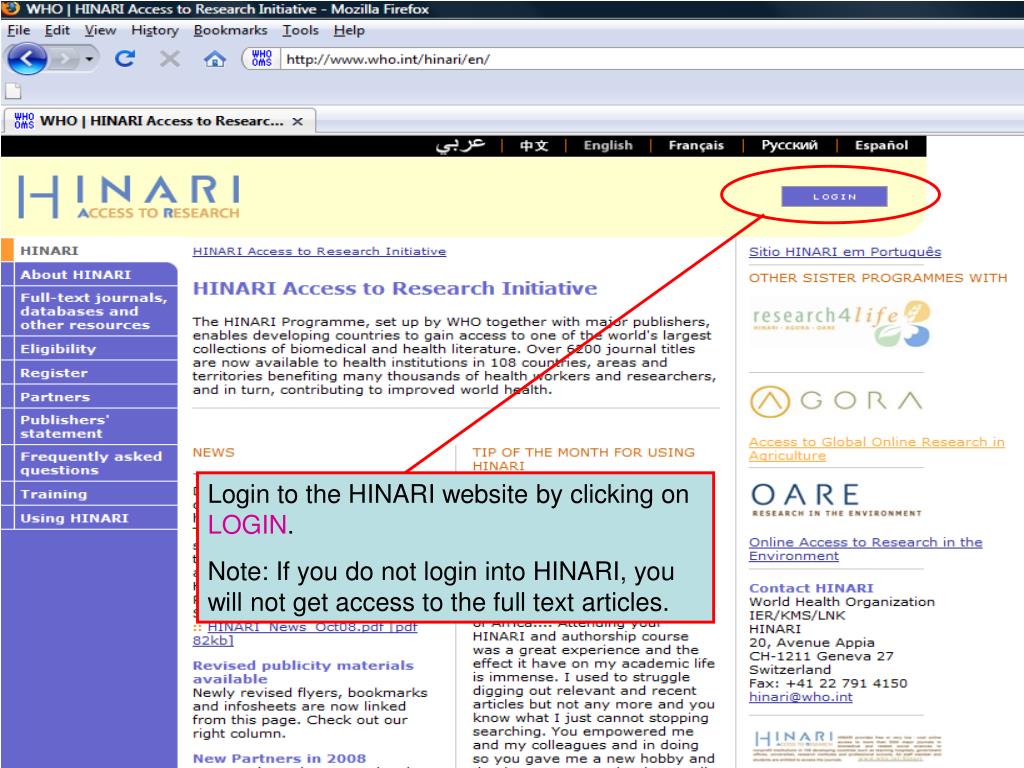Select Español language link
Screen dimensions: 1024x768
tap(881, 146)
